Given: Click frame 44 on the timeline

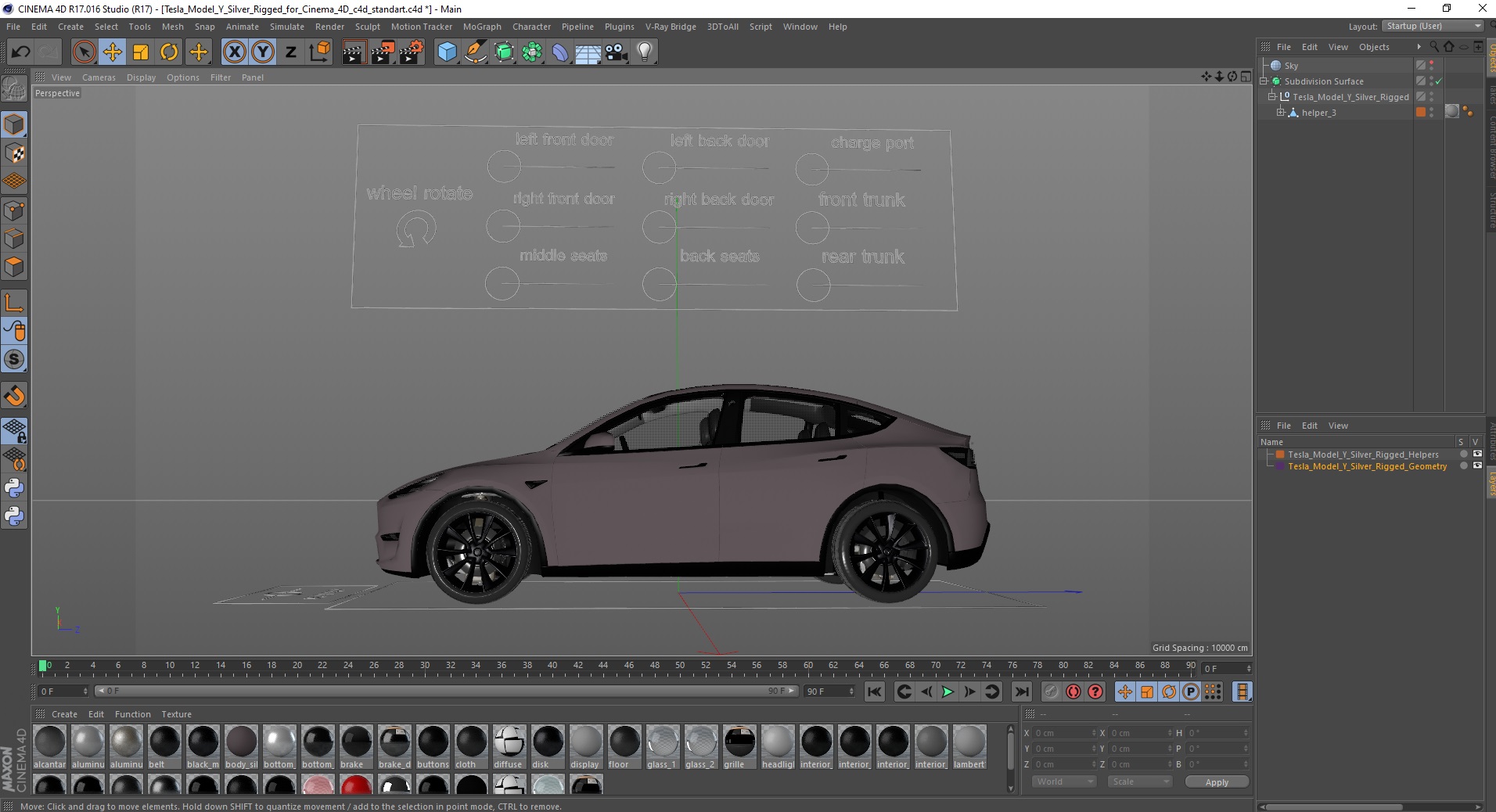Looking at the screenshot, I should [602, 667].
